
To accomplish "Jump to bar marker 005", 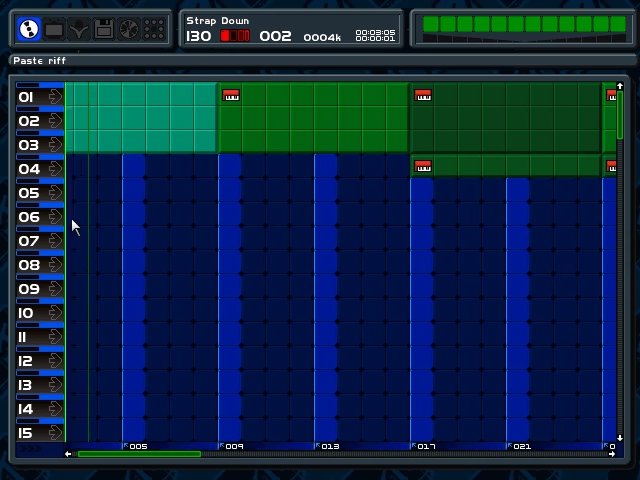I will click(x=136, y=446).
